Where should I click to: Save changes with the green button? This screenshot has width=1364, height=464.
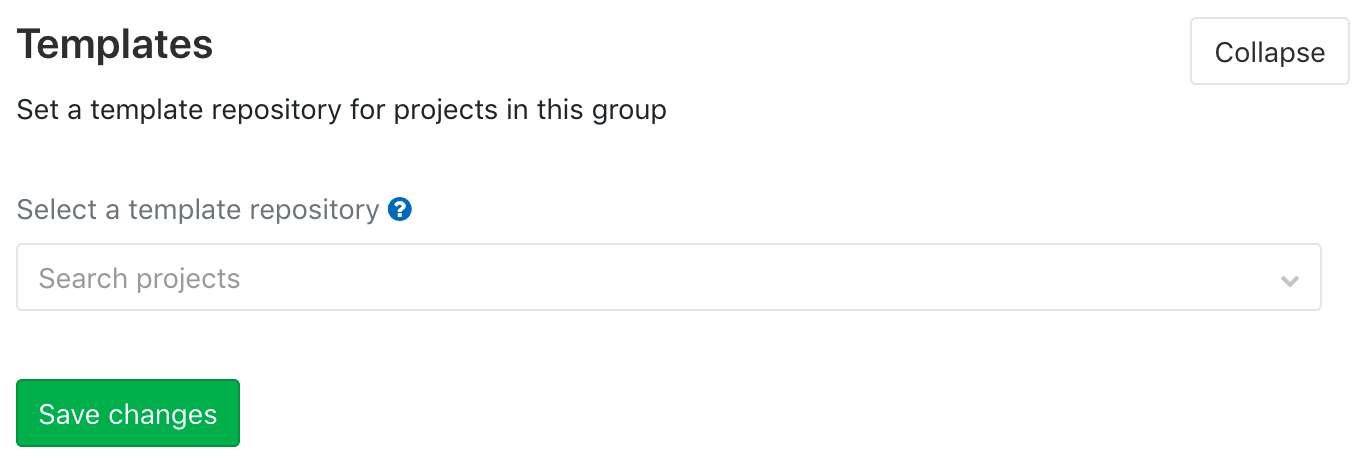click(128, 413)
